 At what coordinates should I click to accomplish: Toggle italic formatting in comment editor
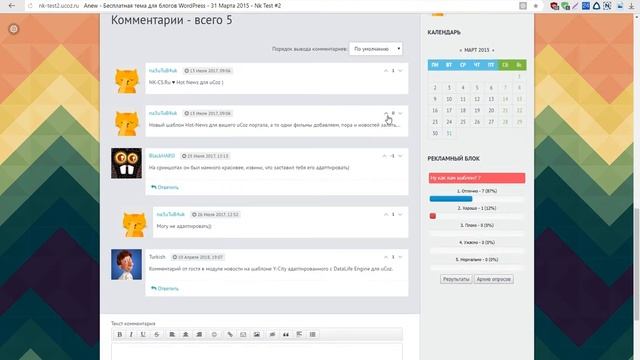coord(131,334)
